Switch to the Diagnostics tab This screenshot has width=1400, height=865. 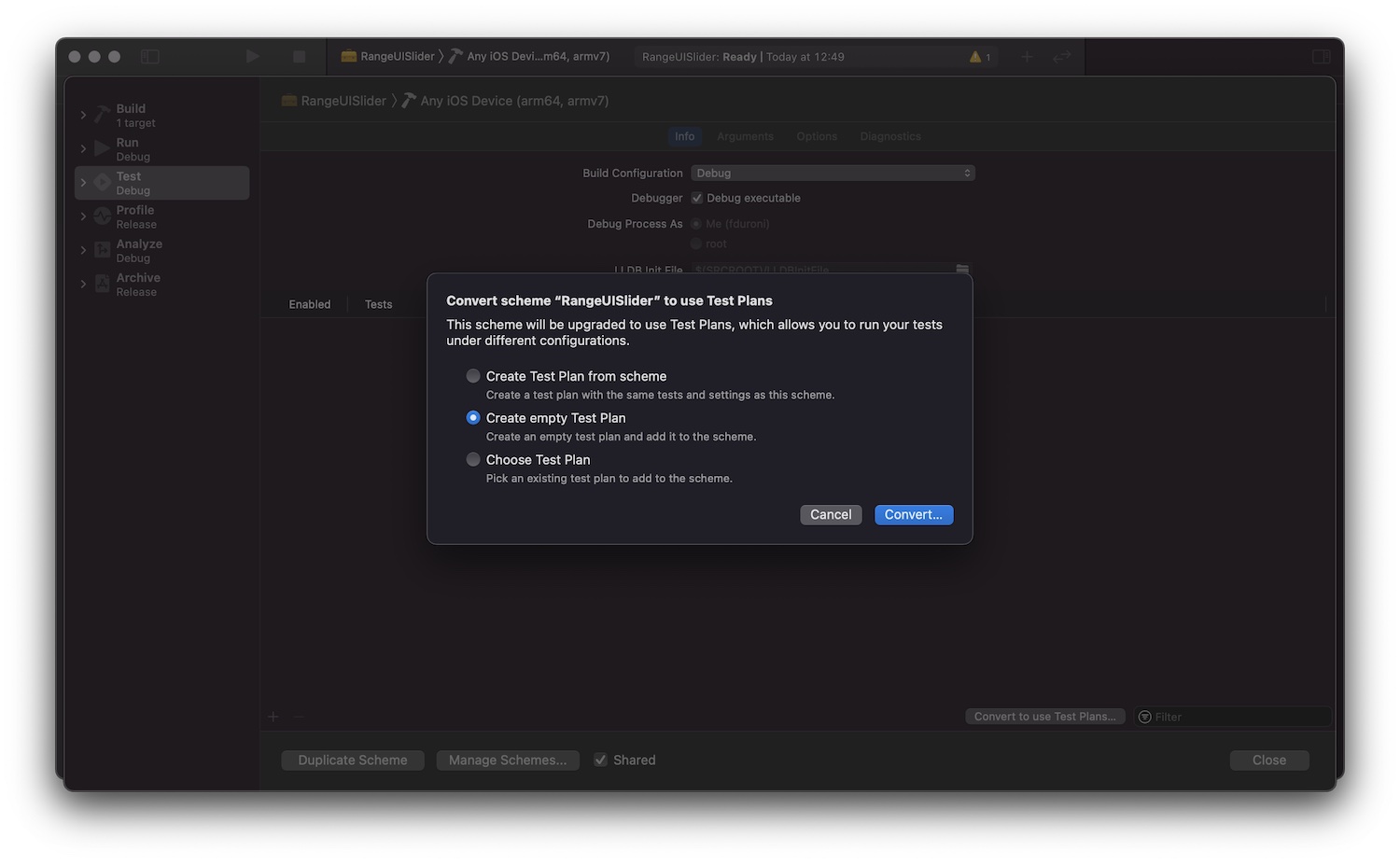pyautogui.click(x=890, y=136)
